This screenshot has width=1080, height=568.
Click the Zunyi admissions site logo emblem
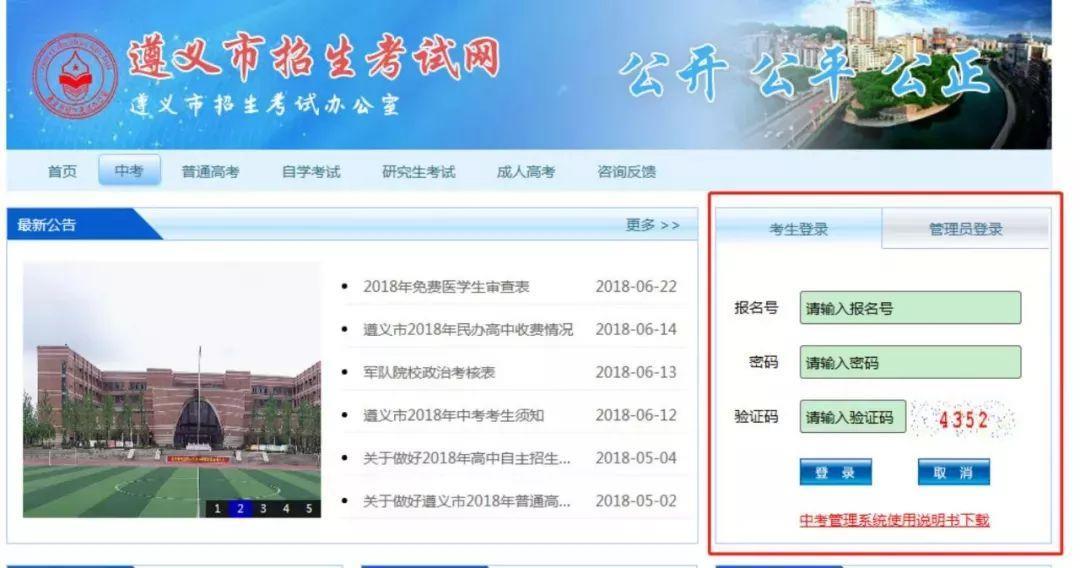(x=74, y=76)
